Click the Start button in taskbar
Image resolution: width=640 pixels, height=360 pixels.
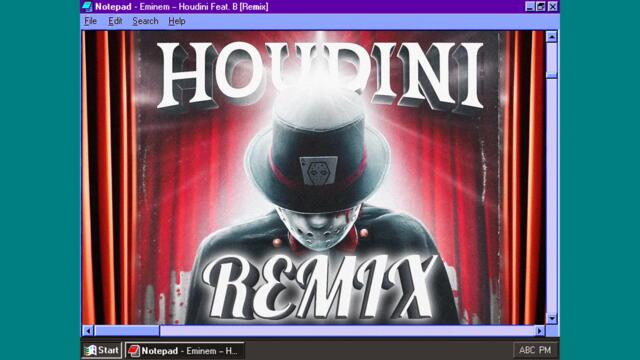pyautogui.click(x=102, y=350)
